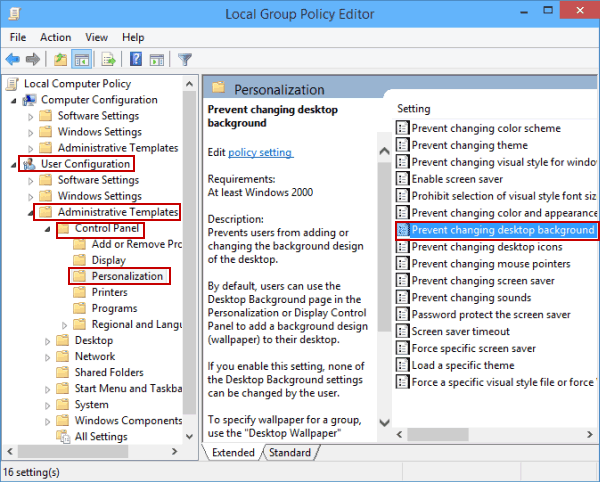Open the Action menu
Viewport: 600px width, 482px height.
tap(55, 37)
